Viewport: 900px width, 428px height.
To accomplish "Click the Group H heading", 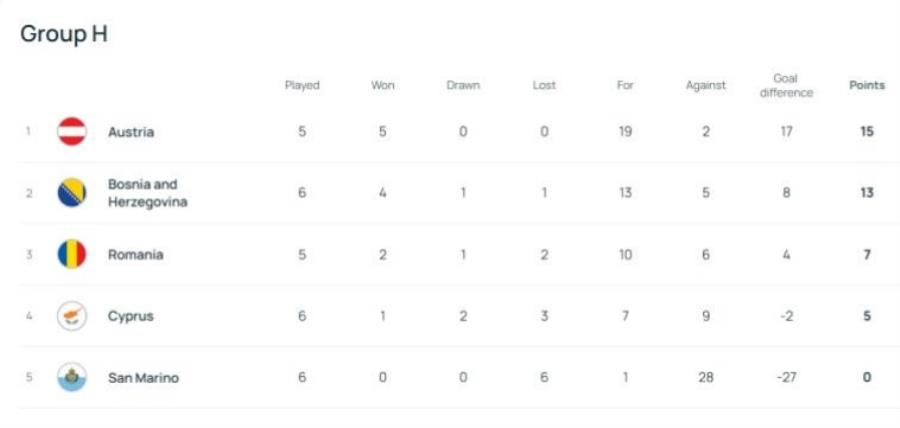I will (64, 34).
